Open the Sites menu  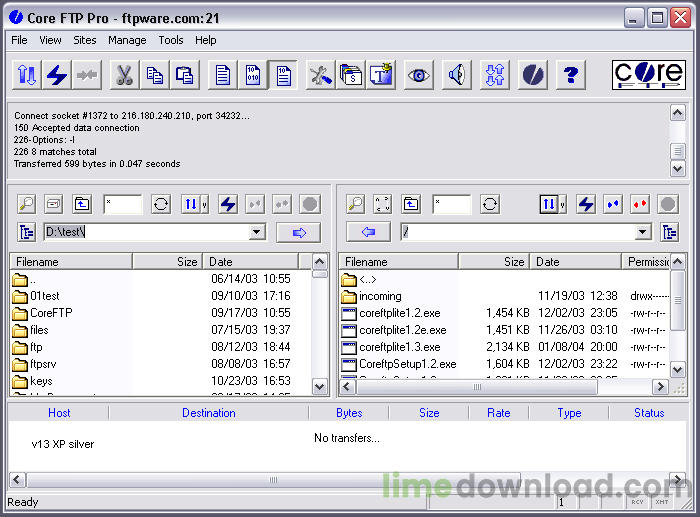click(x=85, y=40)
